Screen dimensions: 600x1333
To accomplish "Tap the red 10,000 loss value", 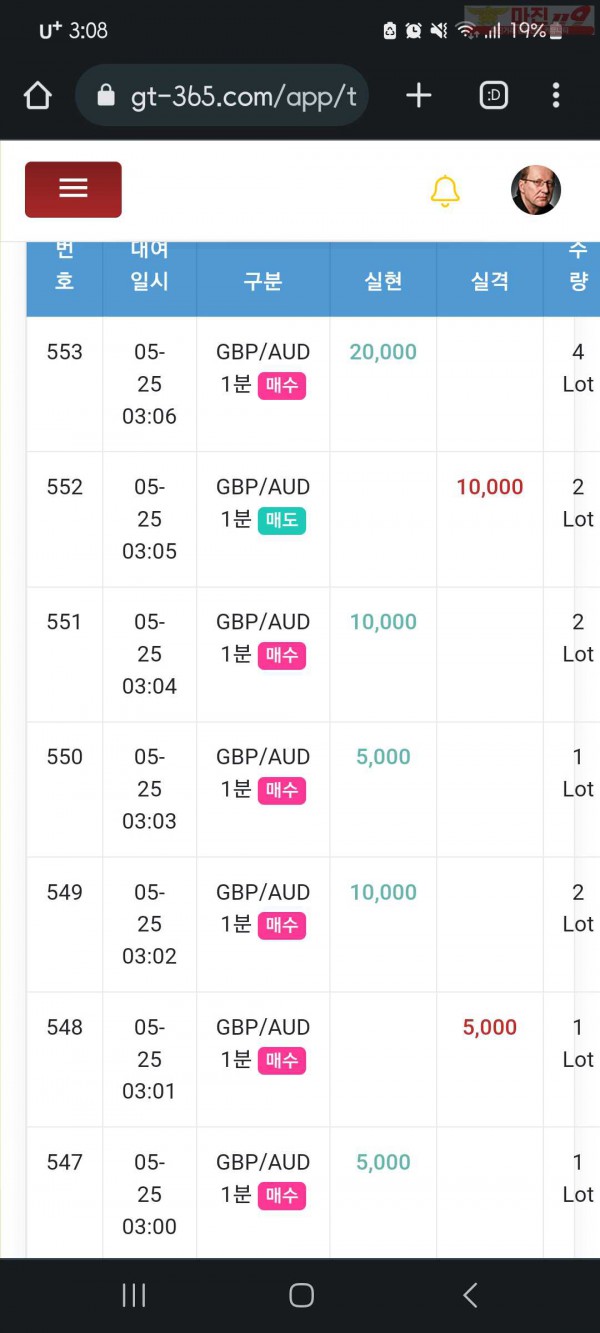I will click(x=490, y=487).
